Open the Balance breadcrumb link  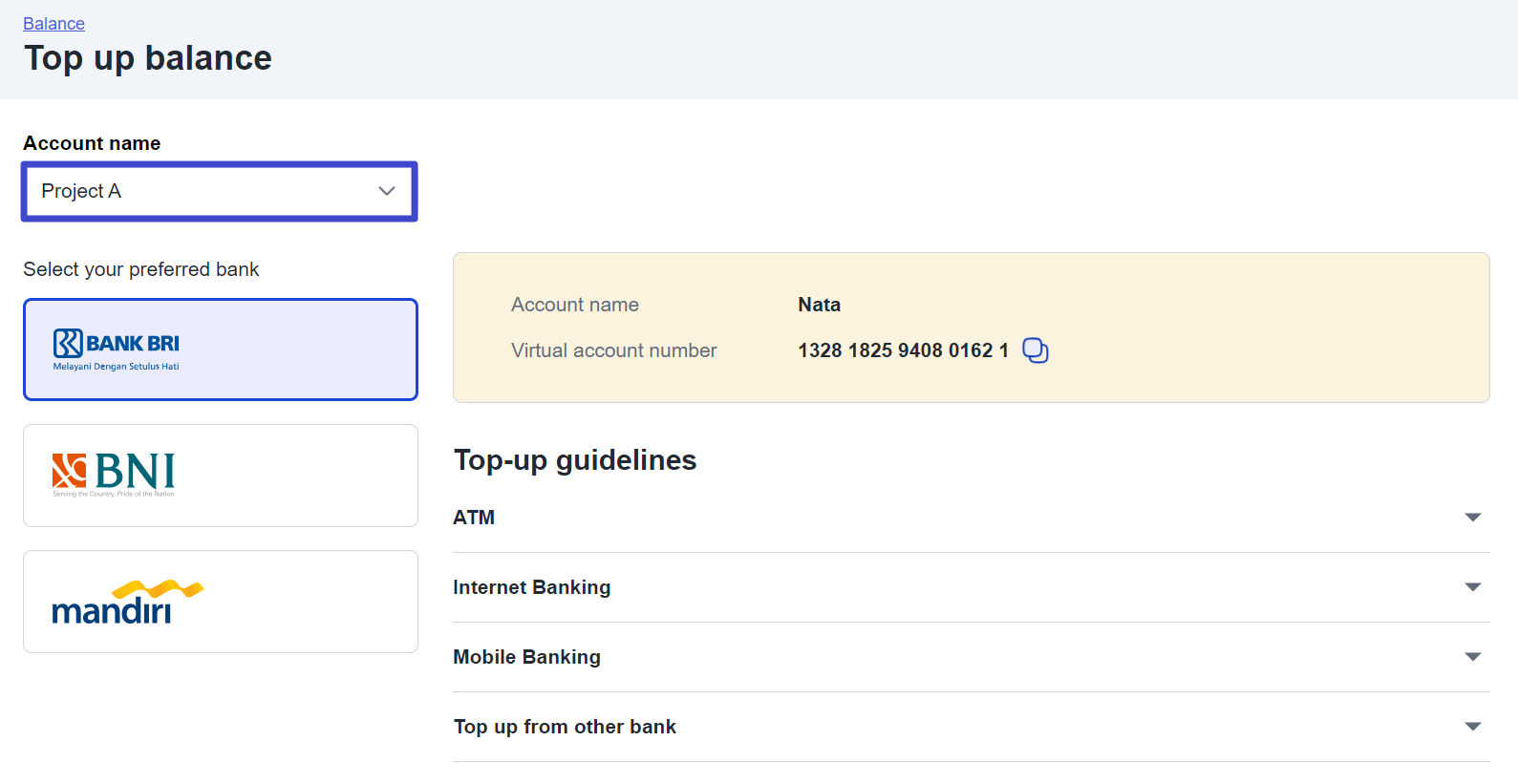[x=53, y=24]
